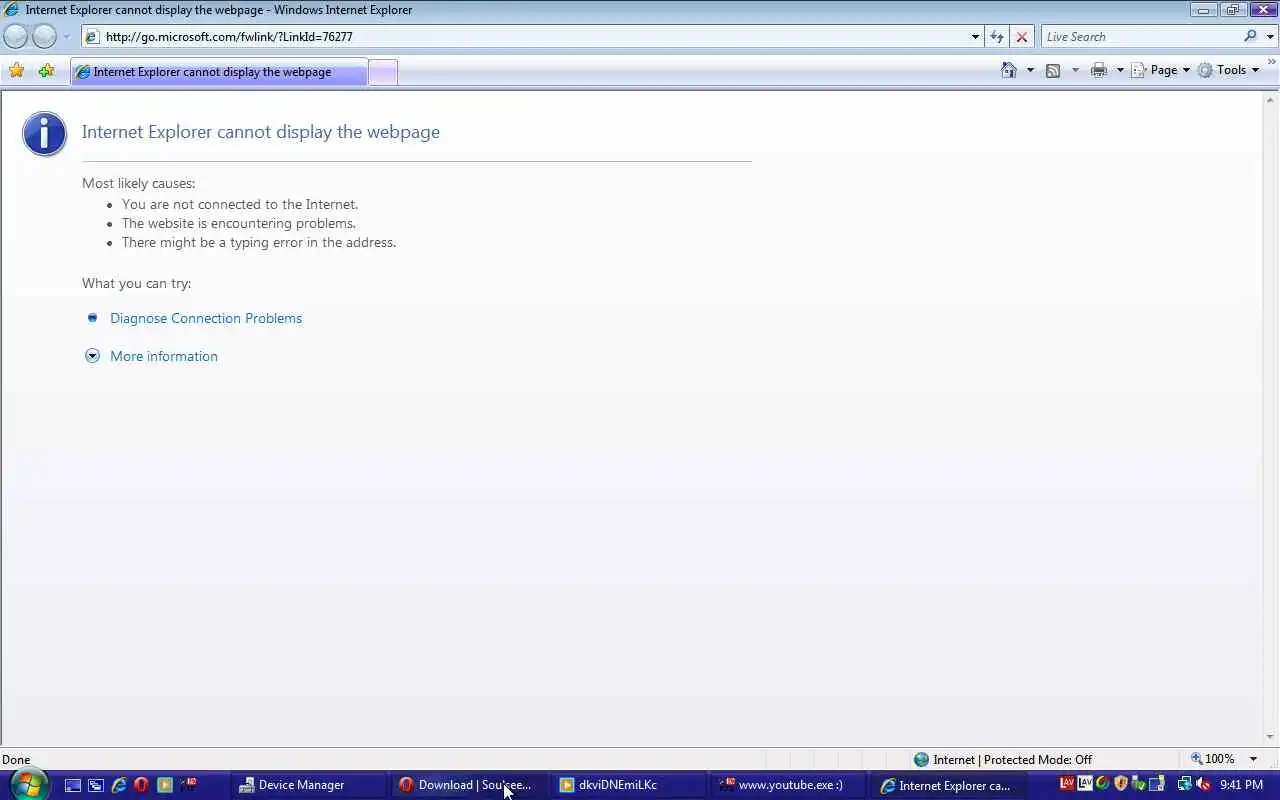
Task: Stop loading with the red X icon
Action: pyautogui.click(x=1021, y=37)
